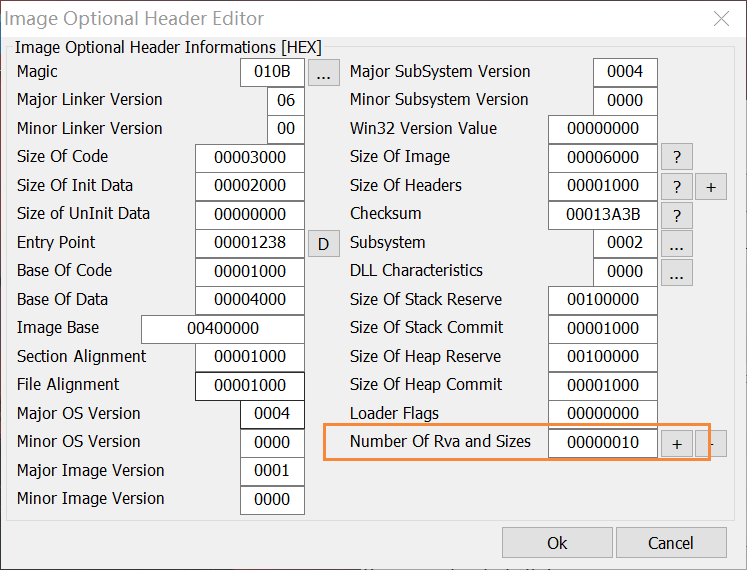
Task: Click the ? button next to Checksum
Action: click(676, 215)
